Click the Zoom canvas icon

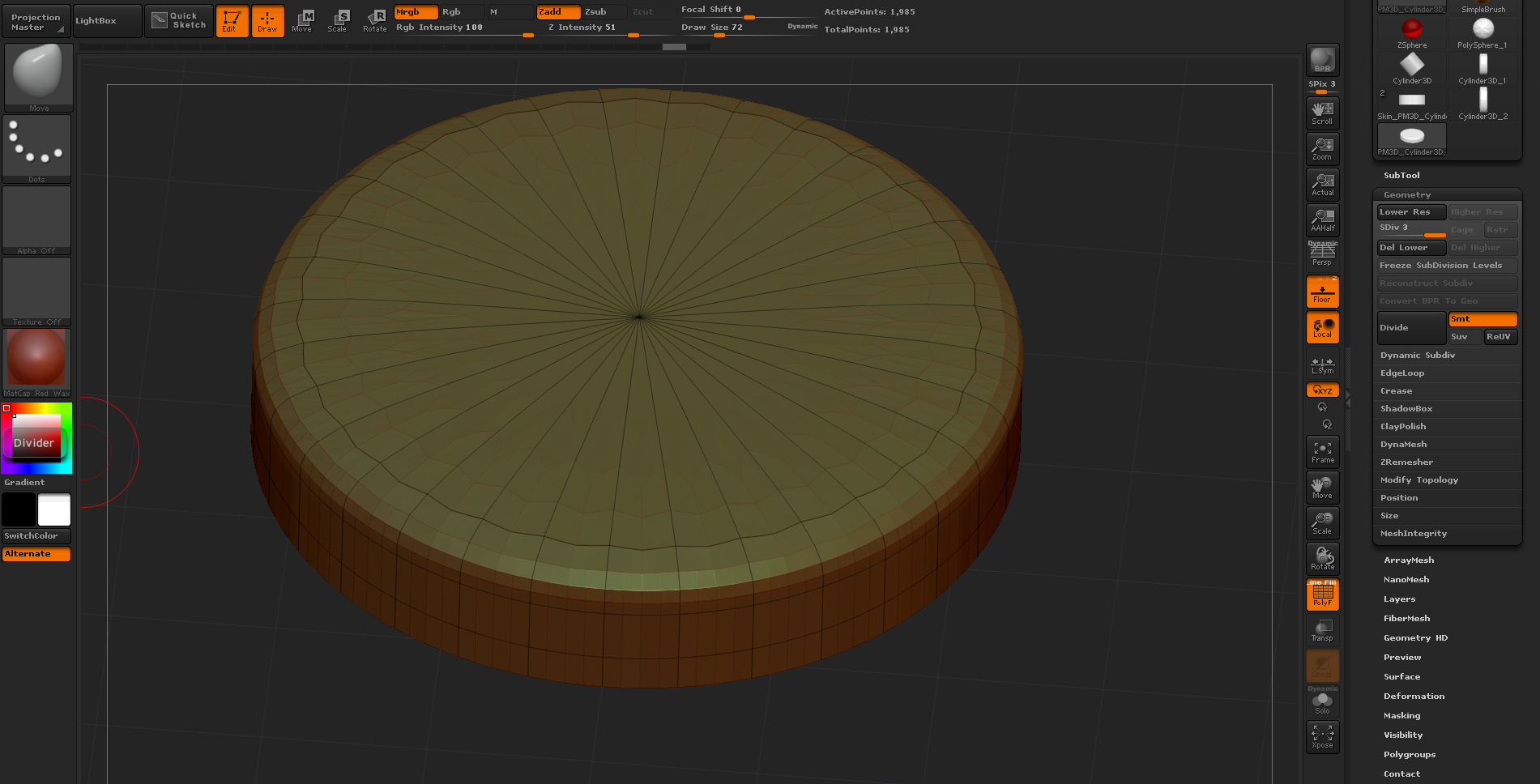1322,148
